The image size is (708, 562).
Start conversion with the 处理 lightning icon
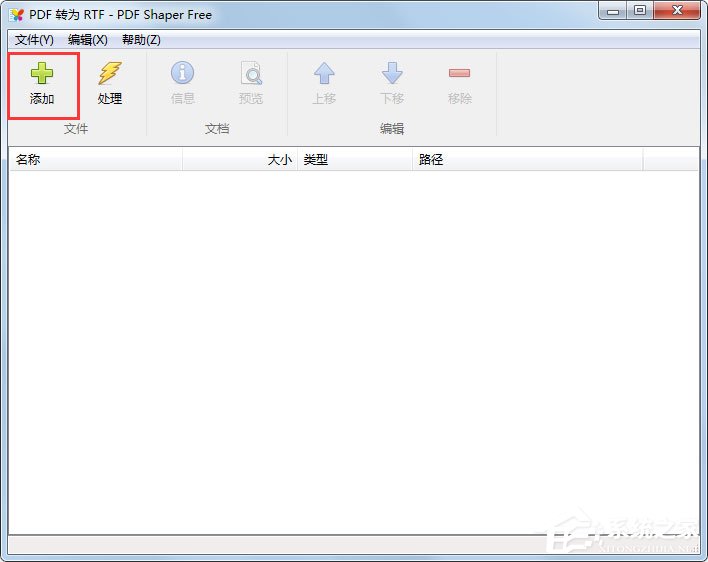tap(110, 73)
